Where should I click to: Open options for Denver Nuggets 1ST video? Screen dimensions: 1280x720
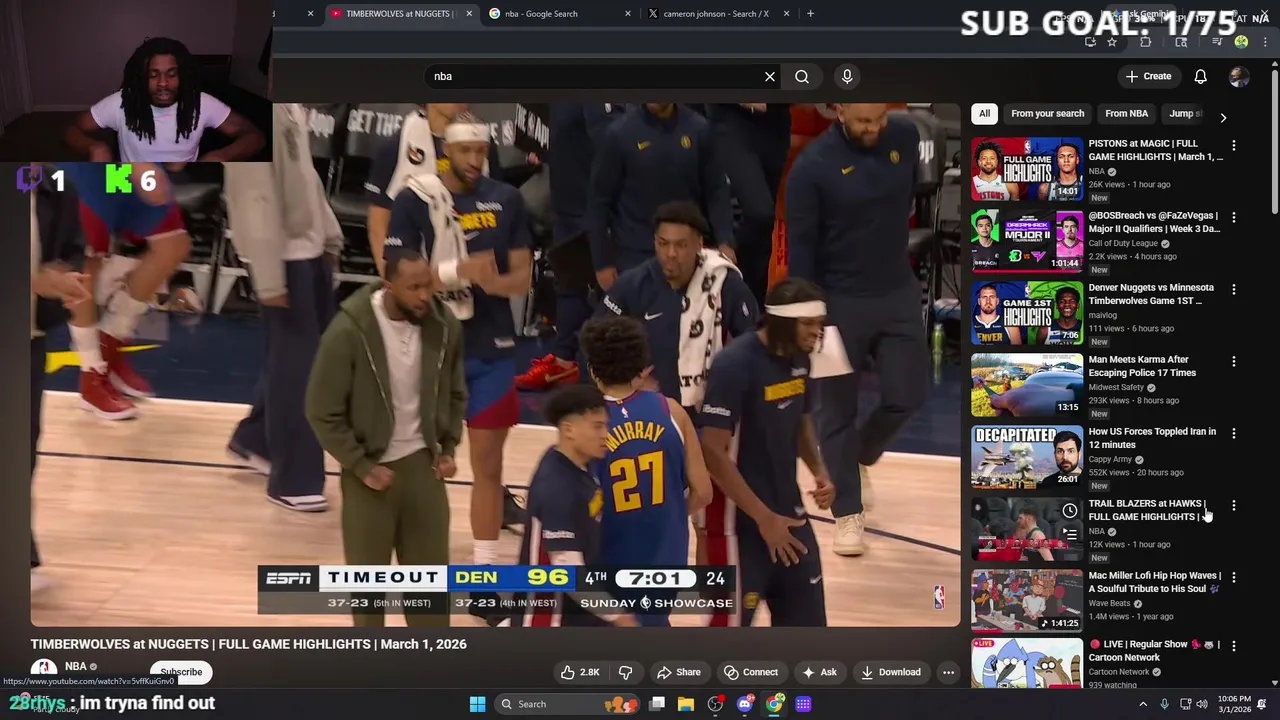(x=1233, y=289)
